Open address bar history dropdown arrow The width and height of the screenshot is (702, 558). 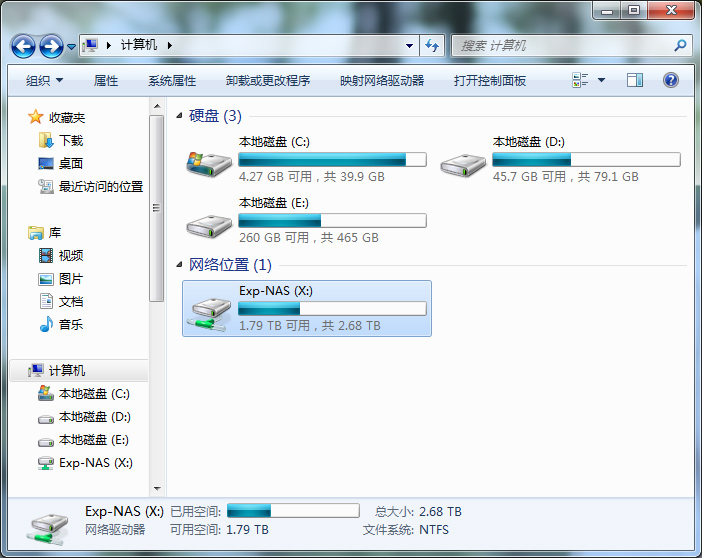[x=410, y=46]
